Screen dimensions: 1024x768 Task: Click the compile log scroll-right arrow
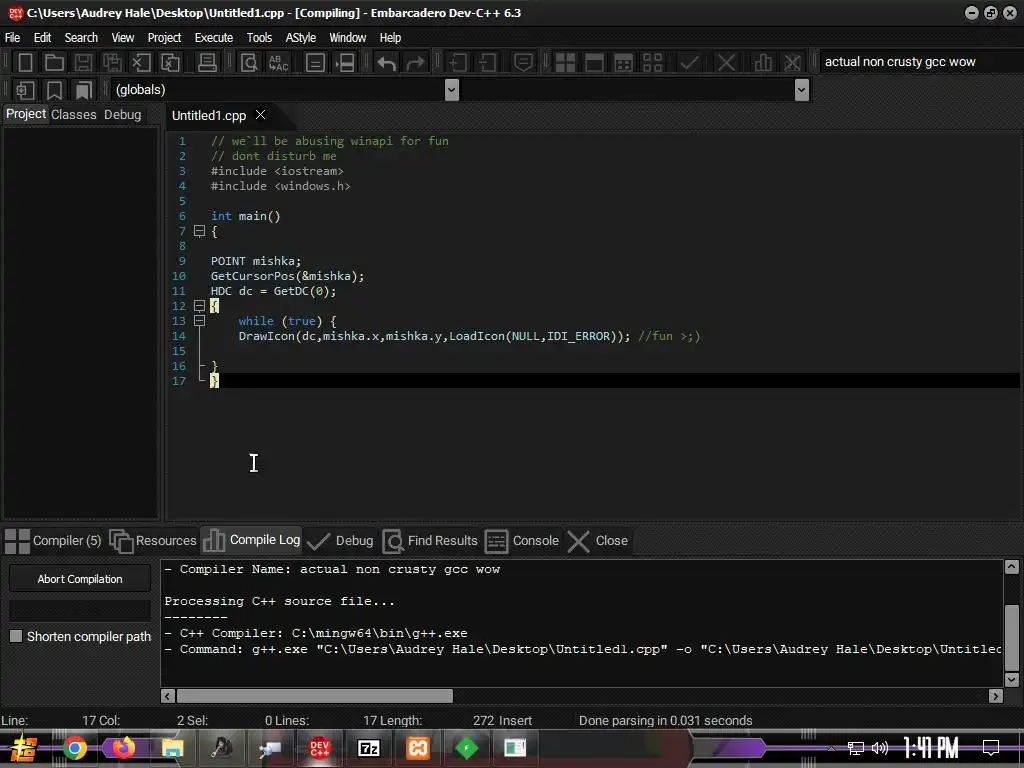coord(996,696)
